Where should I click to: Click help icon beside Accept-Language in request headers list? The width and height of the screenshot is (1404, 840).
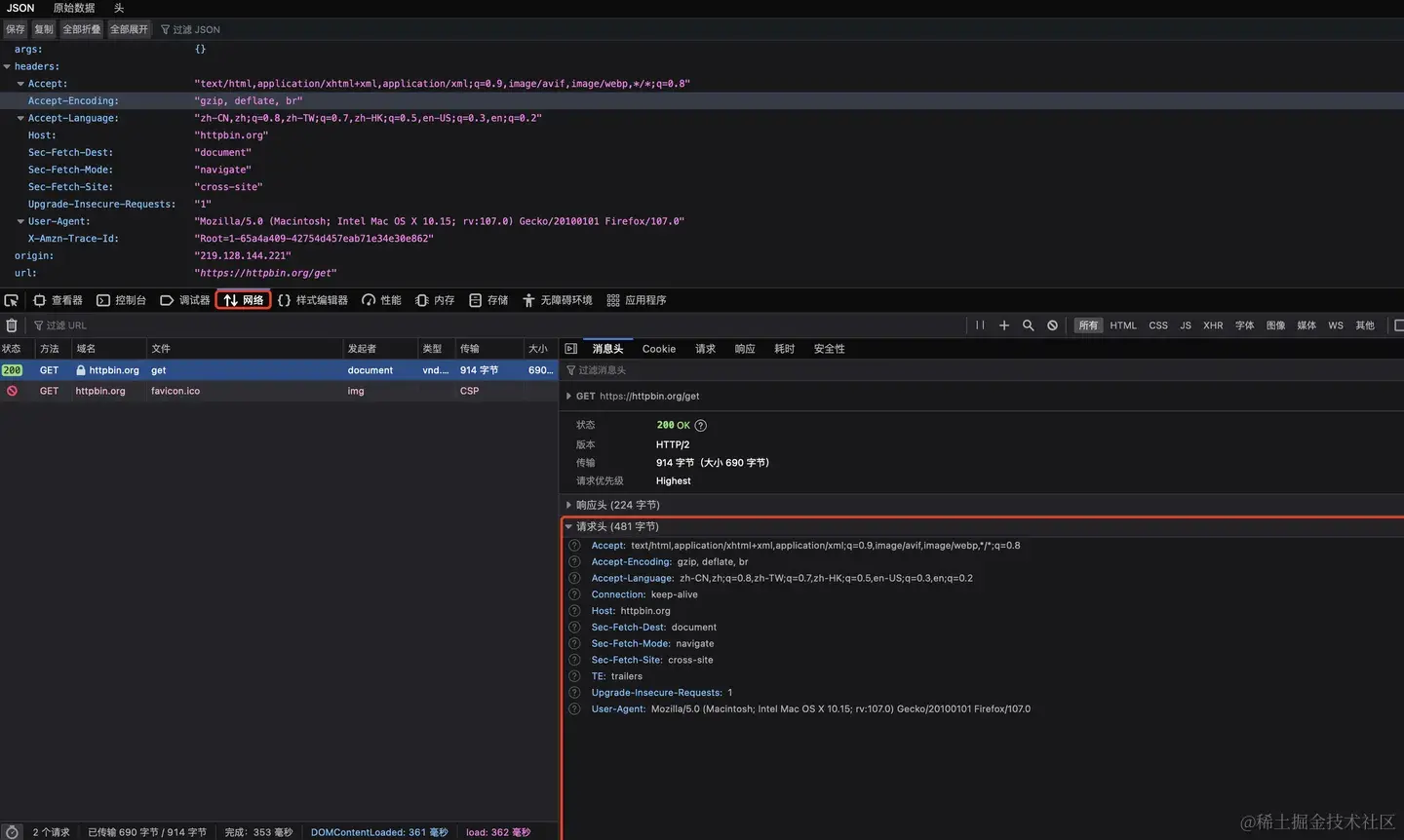coord(575,579)
